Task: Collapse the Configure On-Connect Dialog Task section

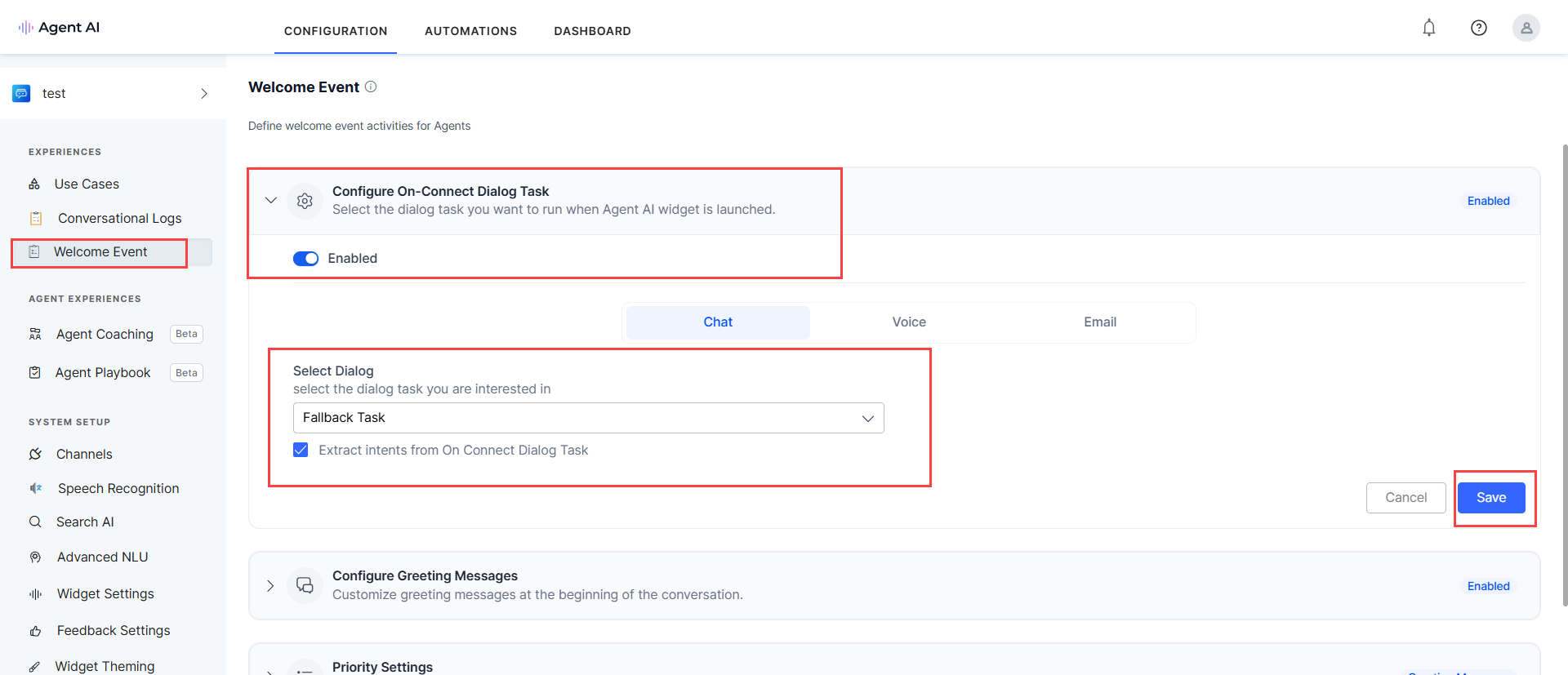Action: click(271, 200)
